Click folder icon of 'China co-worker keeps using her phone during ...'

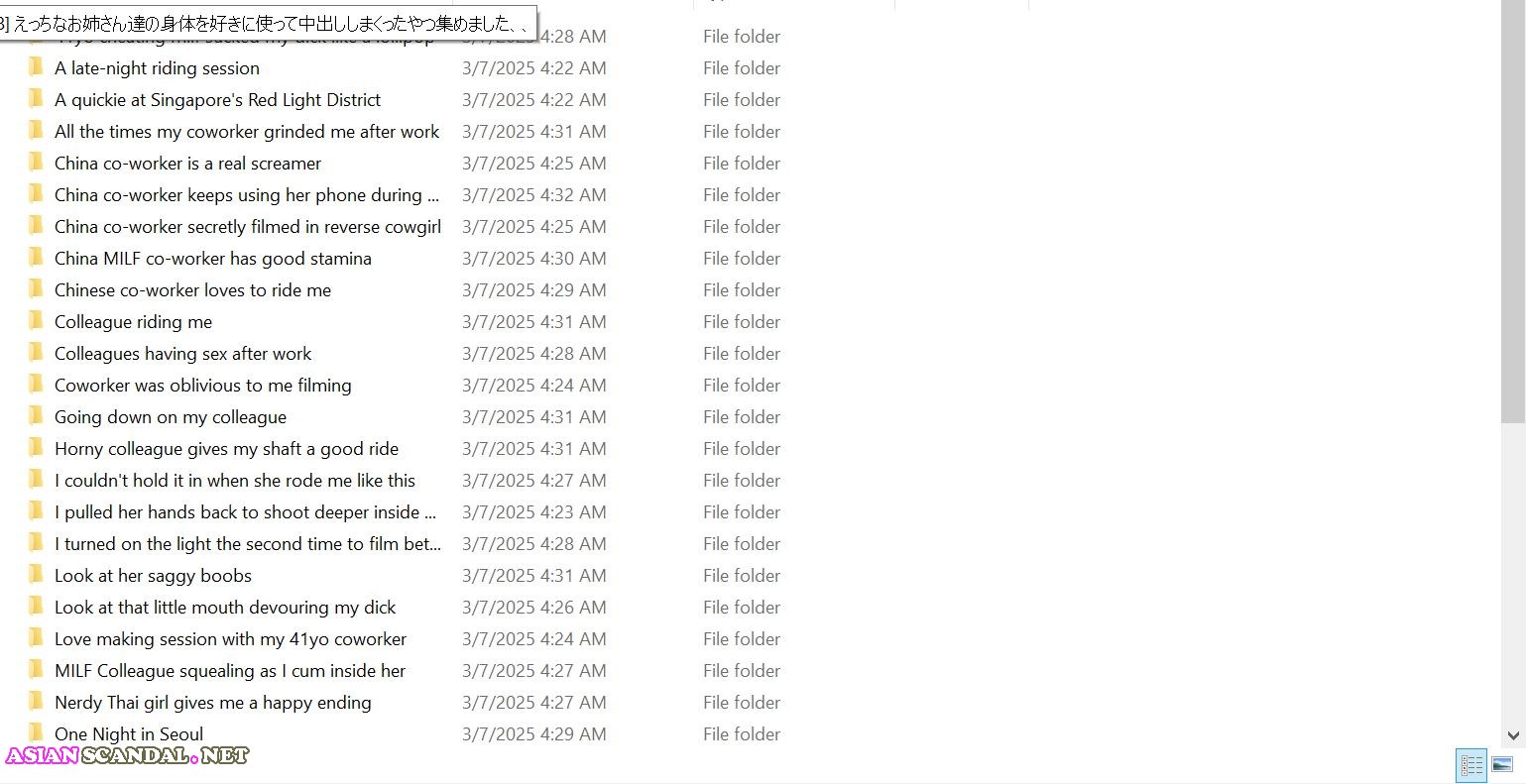(36, 194)
